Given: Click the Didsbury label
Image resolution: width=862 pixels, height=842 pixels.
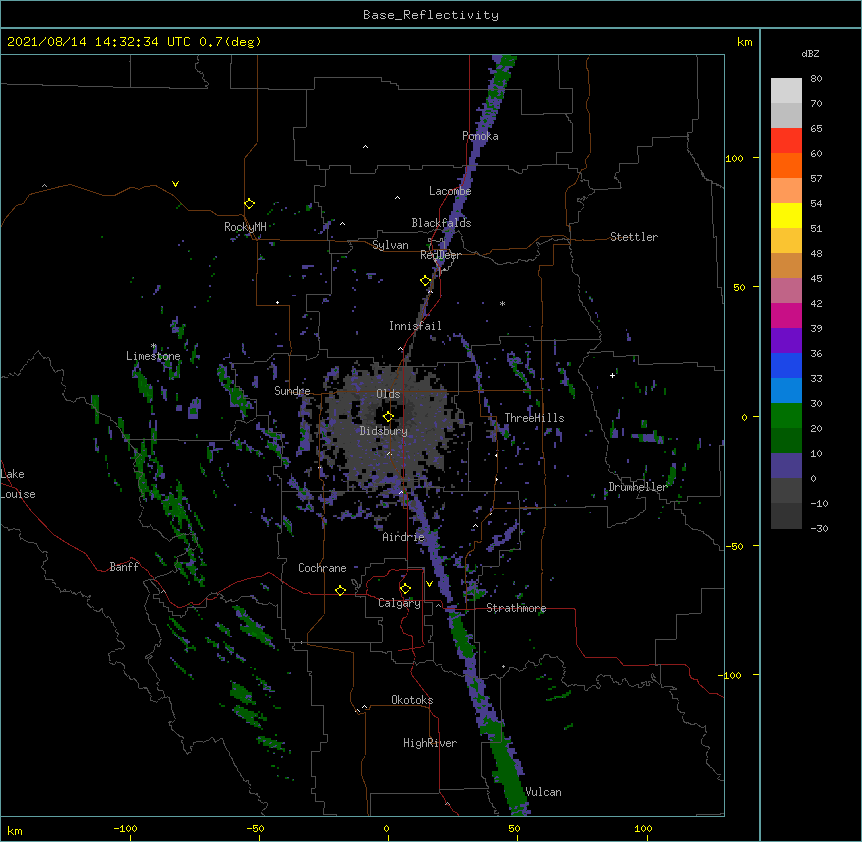Looking at the screenshot, I should (x=383, y=431).
